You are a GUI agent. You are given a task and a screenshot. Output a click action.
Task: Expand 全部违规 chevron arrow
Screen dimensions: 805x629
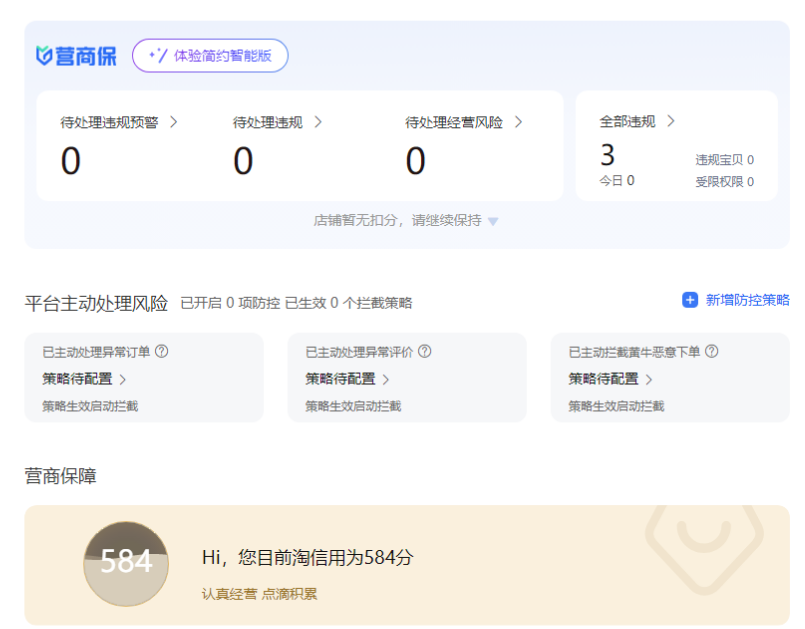coord(671,121)
